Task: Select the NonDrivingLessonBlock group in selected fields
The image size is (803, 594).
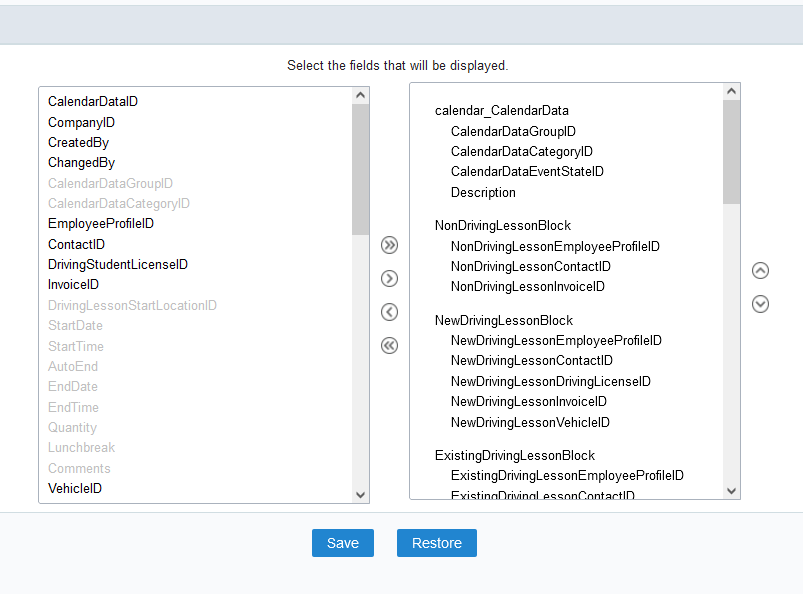Action: pyautogui.click(x=502, y=225)
